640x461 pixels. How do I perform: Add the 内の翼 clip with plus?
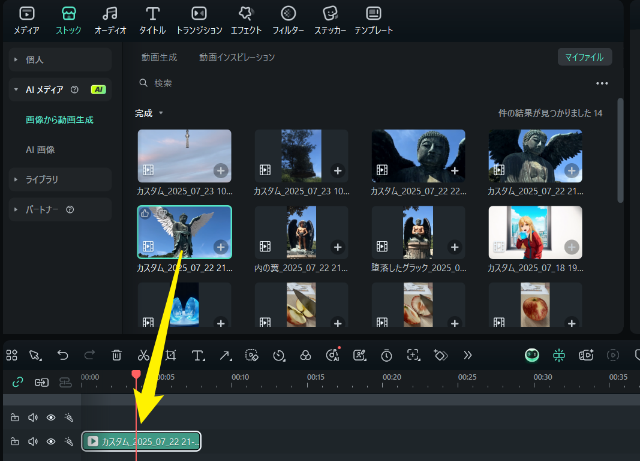click(x=338, y=247)
